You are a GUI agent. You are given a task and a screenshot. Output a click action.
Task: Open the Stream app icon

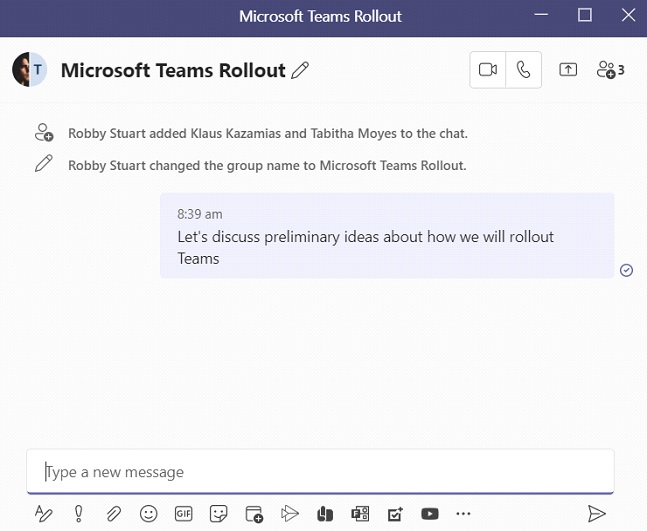(x=290, y=514)
